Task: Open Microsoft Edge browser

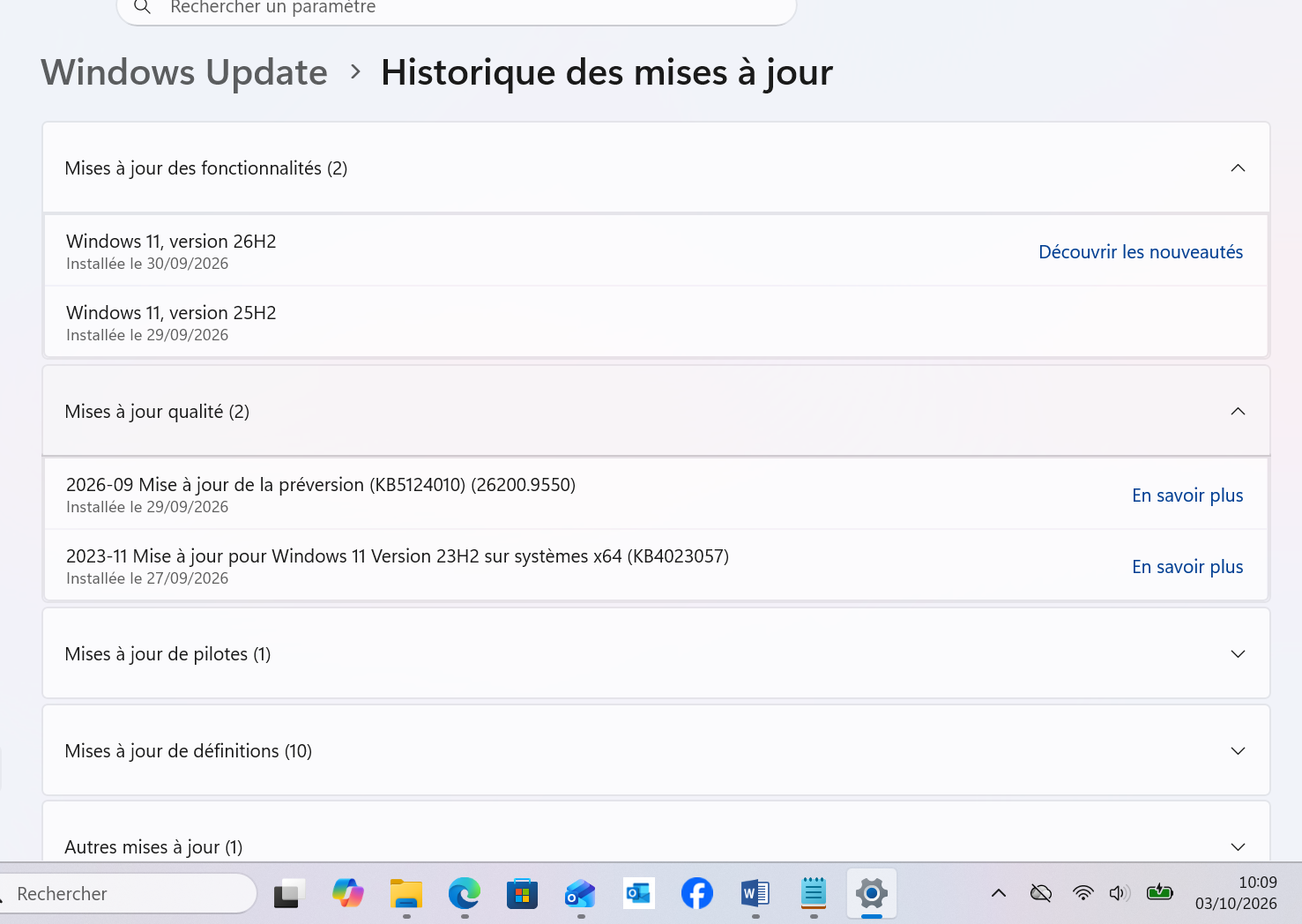Action: click(x=465, y=894)
